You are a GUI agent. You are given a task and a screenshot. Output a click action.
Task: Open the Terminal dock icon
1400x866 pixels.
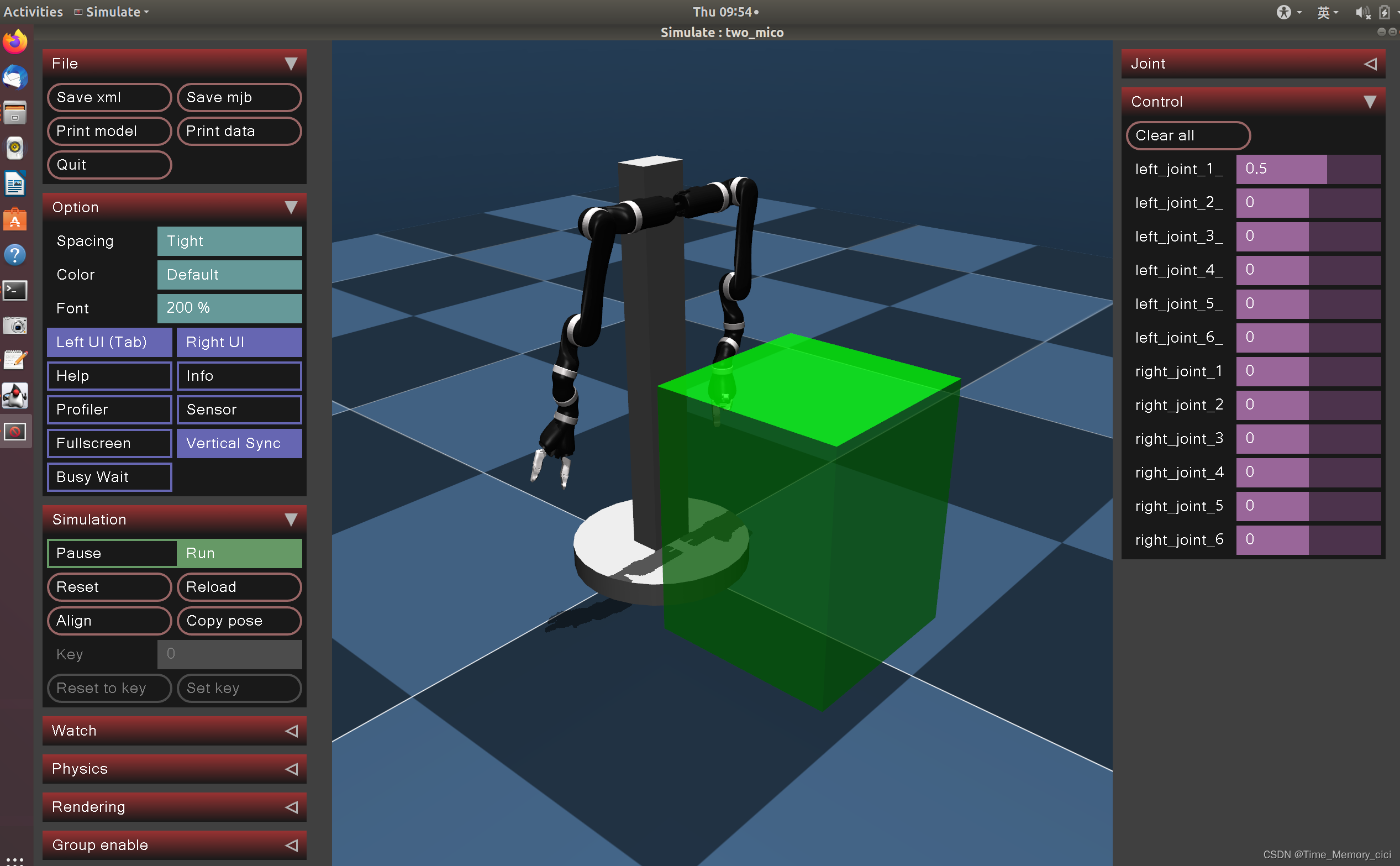15,290
